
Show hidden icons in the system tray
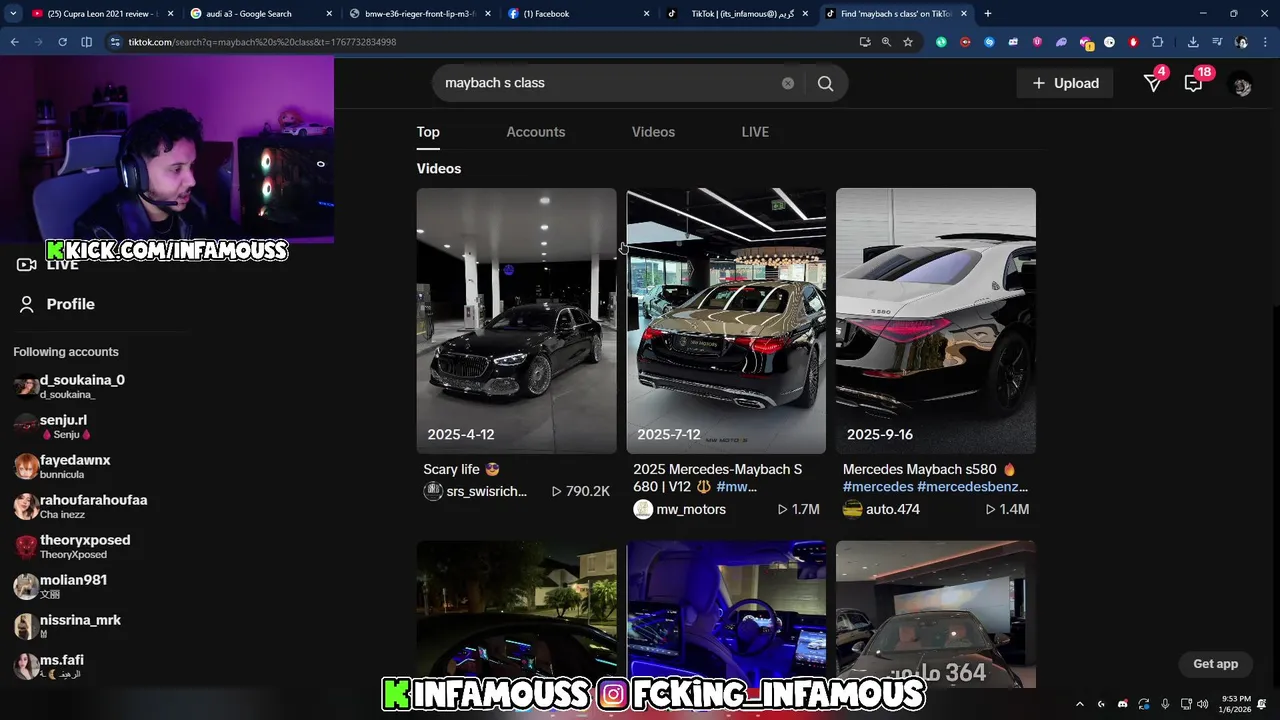tap(1080, 704)
